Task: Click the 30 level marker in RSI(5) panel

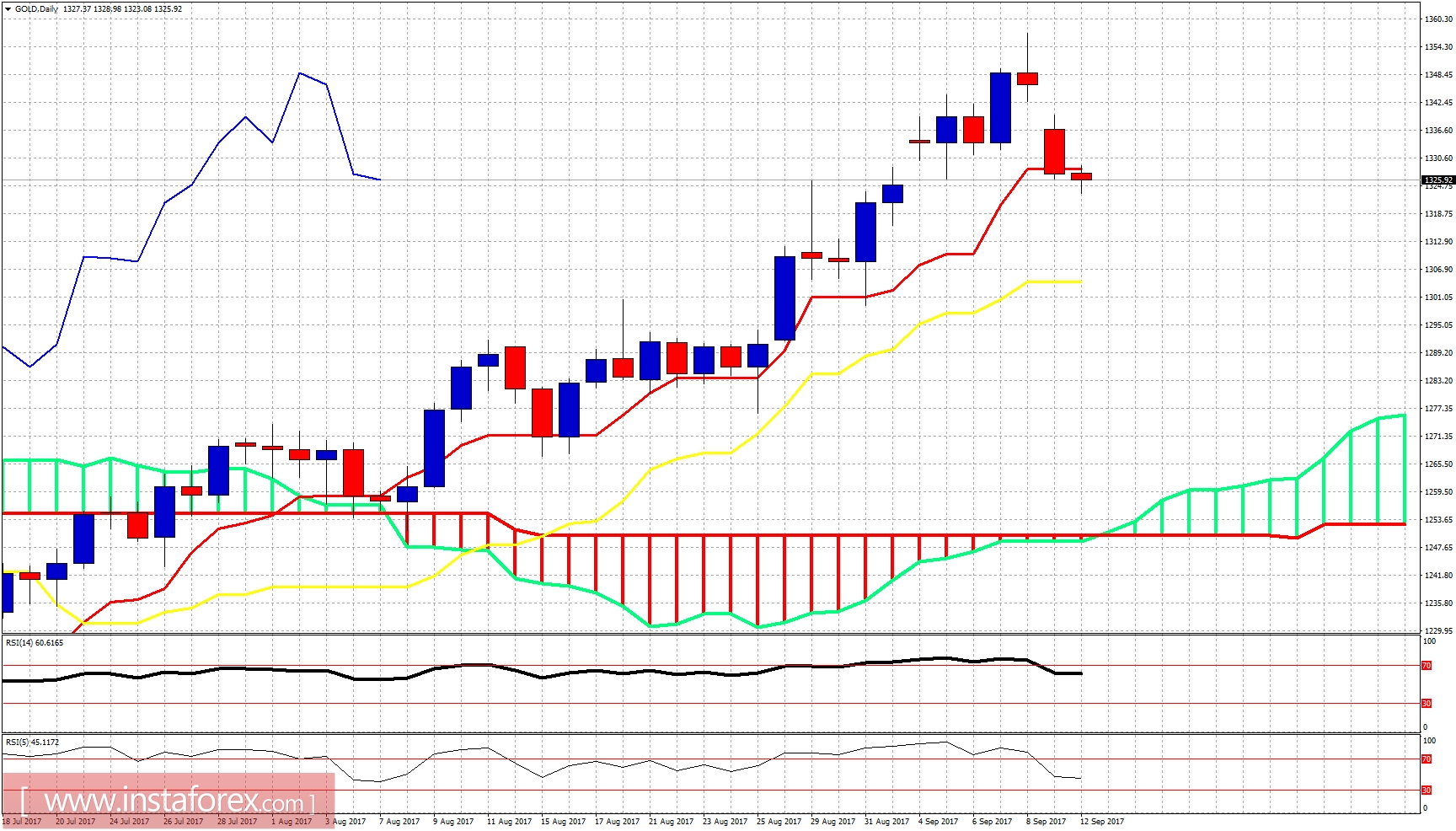Action: [x=1426, y=791]
